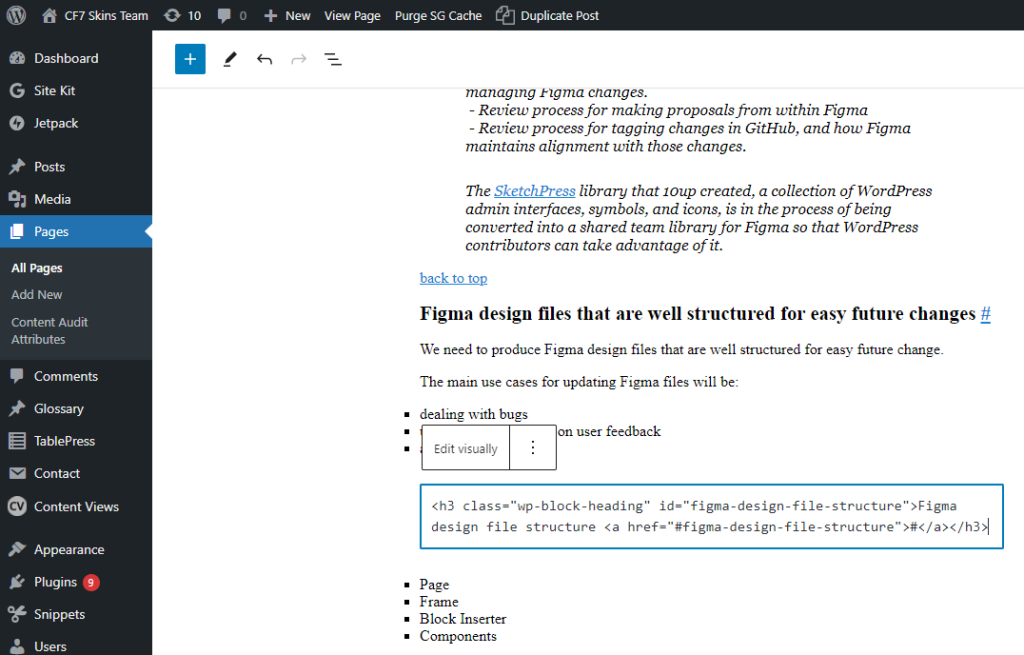Click the blue block inserter plus button
This screenshot has width=1024, height=655.
(x=190, y=59)
